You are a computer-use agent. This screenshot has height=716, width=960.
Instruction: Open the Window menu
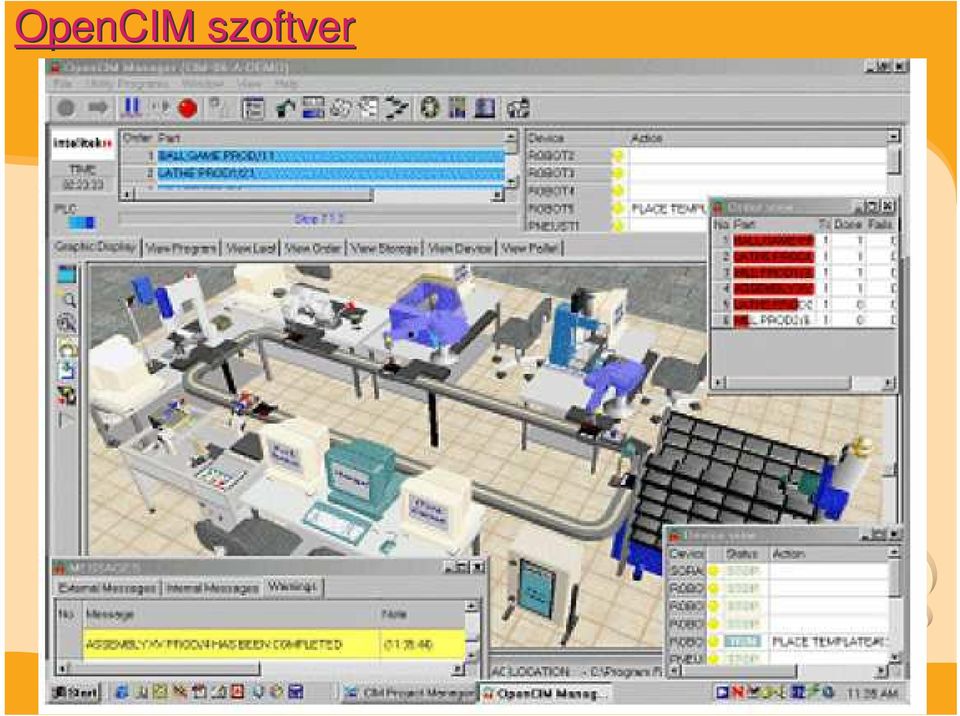tap(203, 83)
